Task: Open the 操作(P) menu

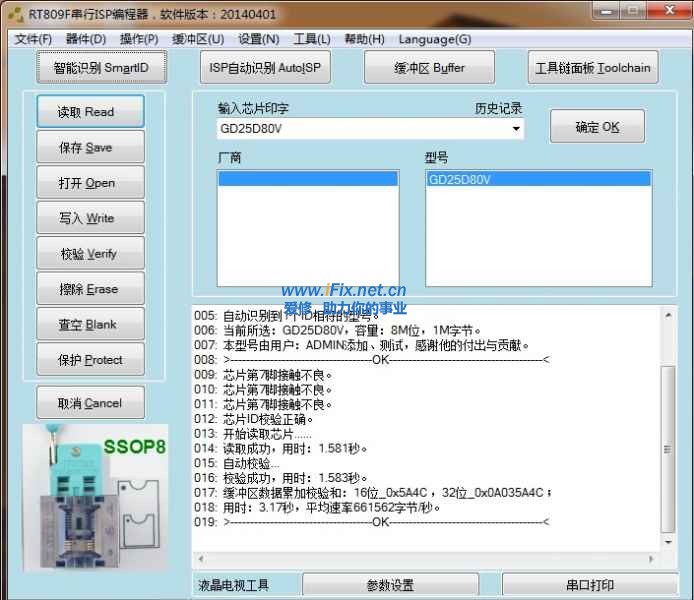Action: click(139, 39)
